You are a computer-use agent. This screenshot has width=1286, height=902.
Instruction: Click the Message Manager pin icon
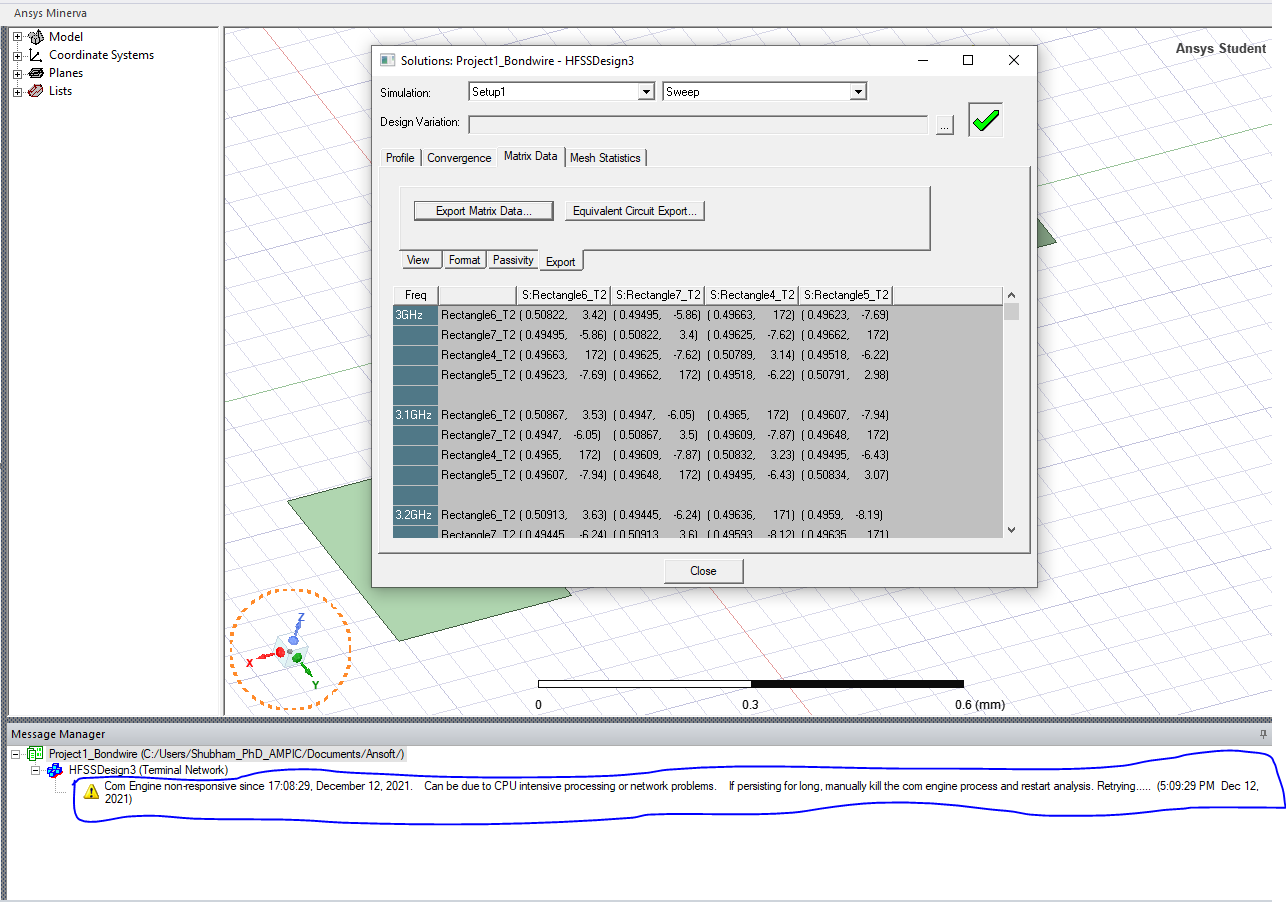pos(1263,734)
